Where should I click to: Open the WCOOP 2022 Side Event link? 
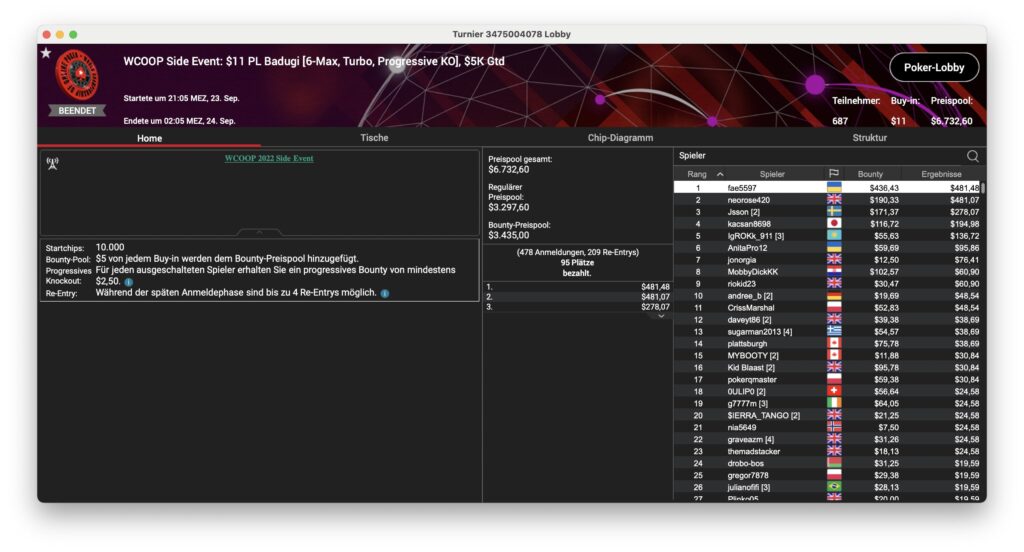coord(269,158)
